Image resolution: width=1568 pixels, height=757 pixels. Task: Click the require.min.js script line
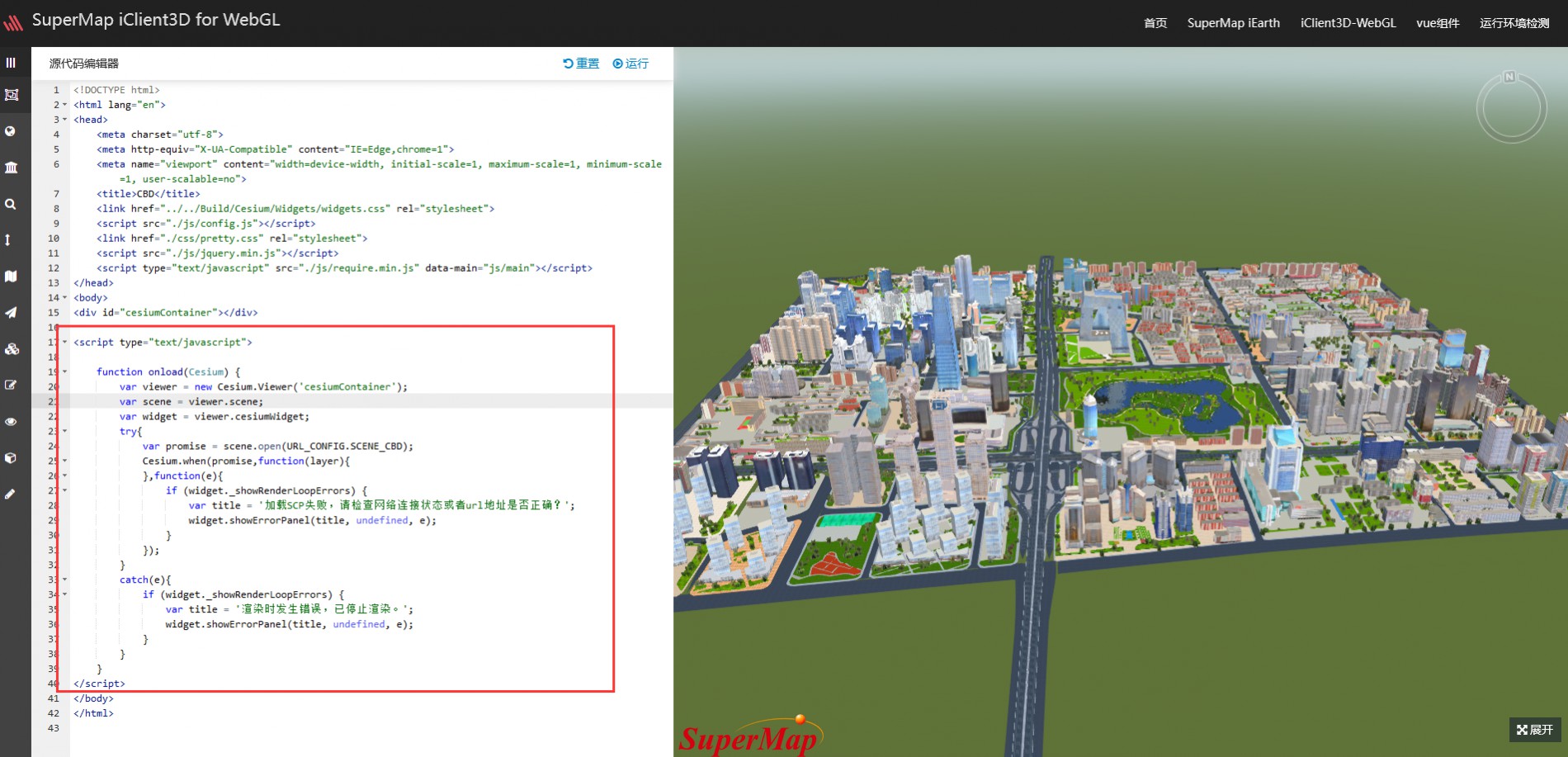(344, 268)
